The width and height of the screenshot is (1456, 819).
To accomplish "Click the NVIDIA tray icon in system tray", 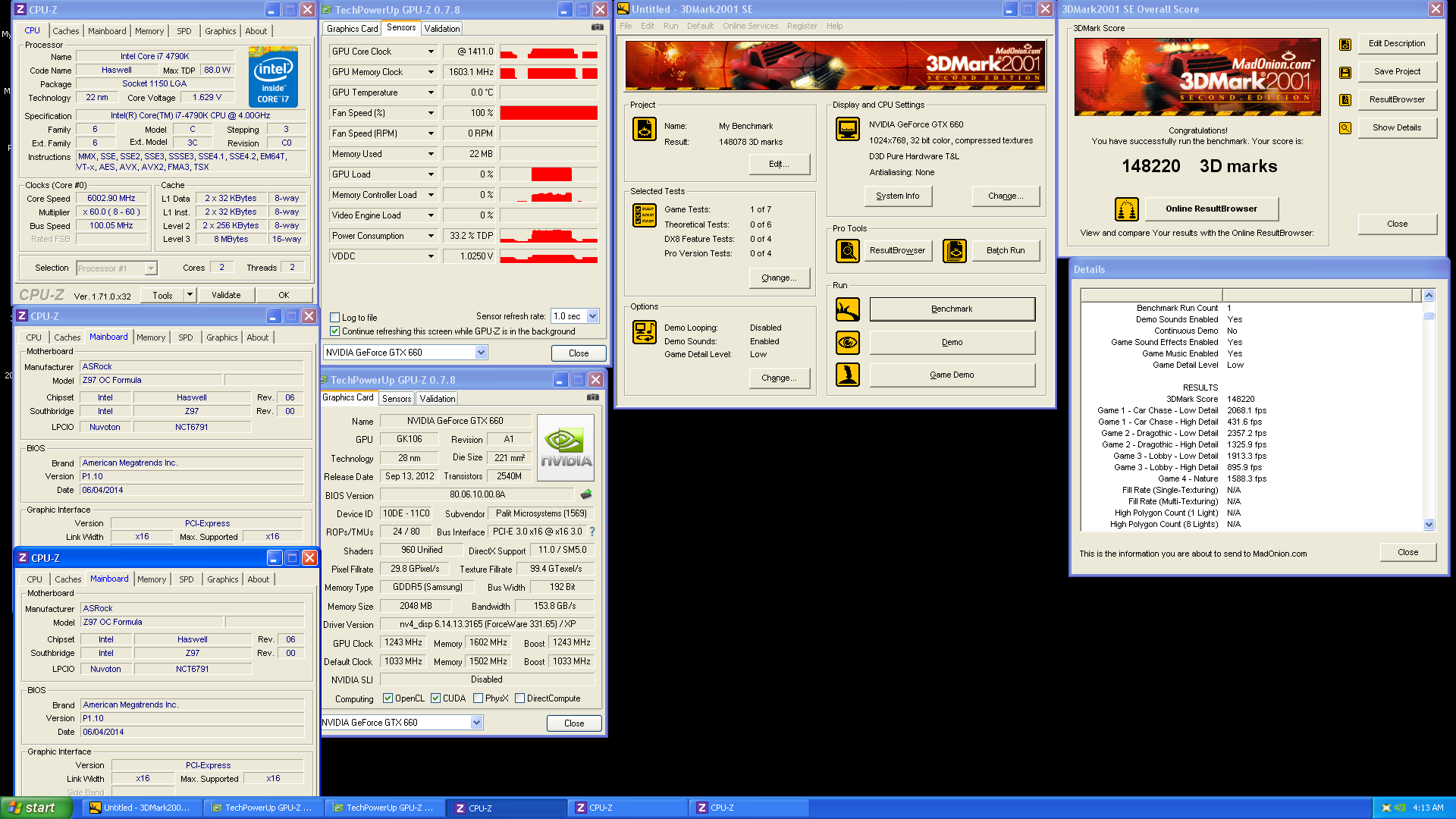I will [x=1400, y=808].
